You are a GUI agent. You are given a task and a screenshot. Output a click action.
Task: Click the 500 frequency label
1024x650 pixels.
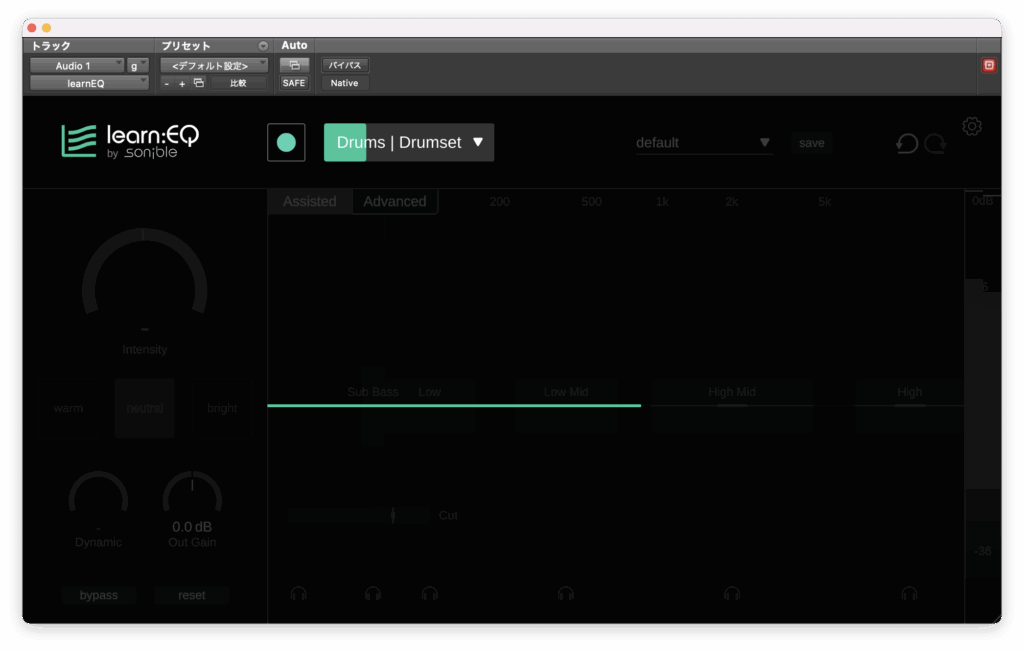[x=592, y=202]
